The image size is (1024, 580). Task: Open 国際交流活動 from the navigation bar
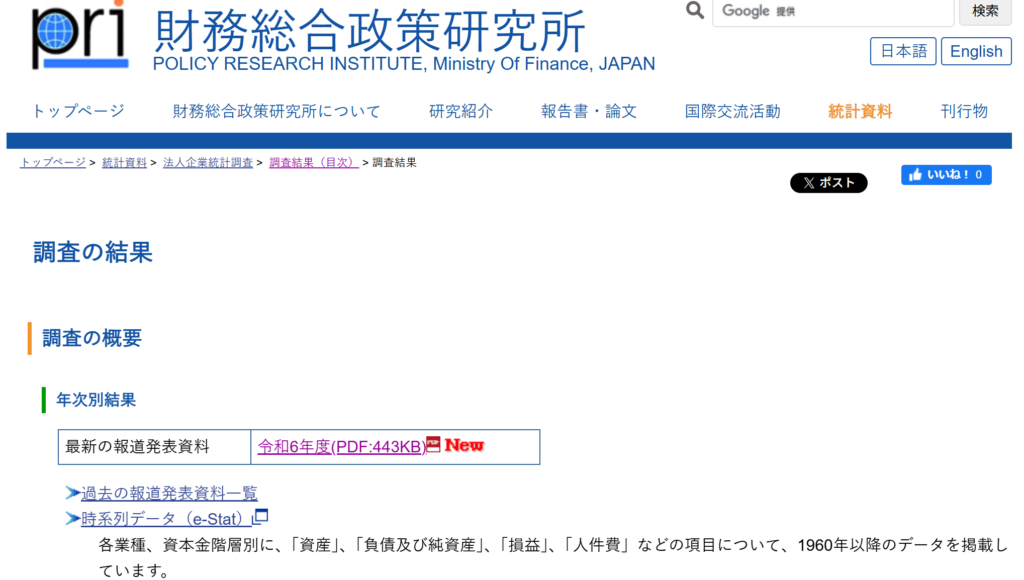tap(732, 111)
